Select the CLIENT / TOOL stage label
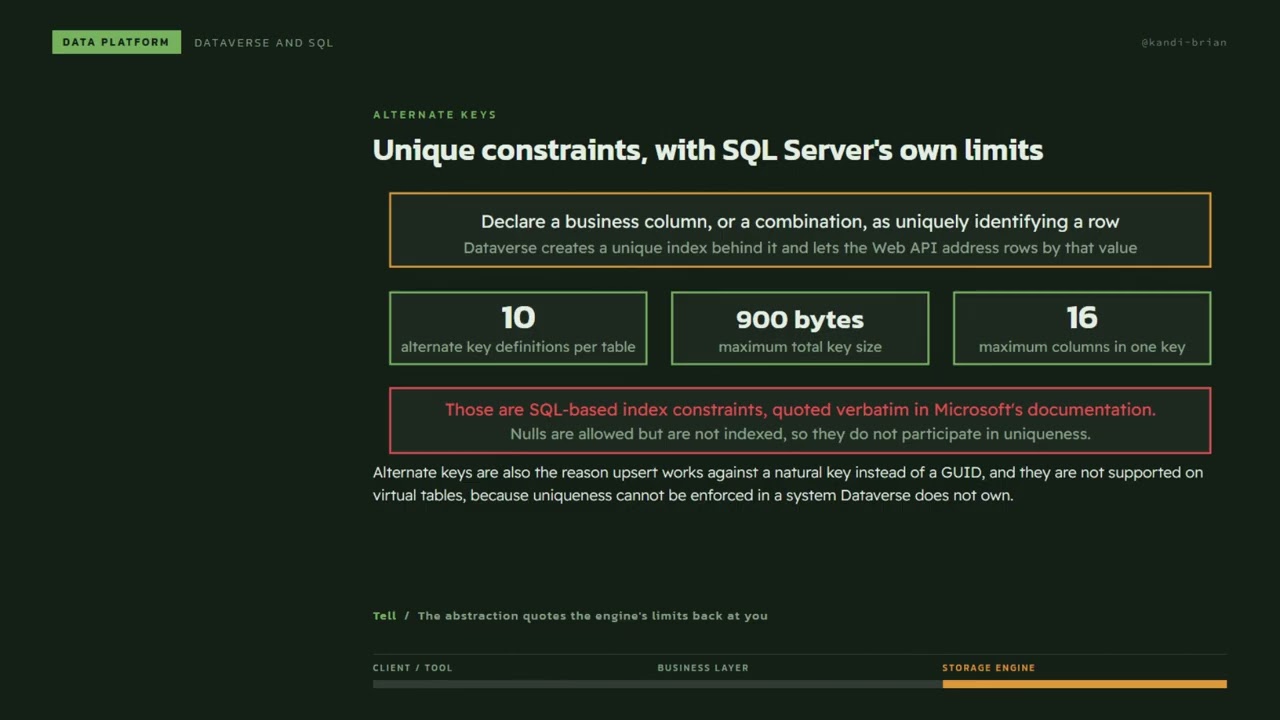The height and width of the screenshot is (720, 1280). click(x=412, y=668)
